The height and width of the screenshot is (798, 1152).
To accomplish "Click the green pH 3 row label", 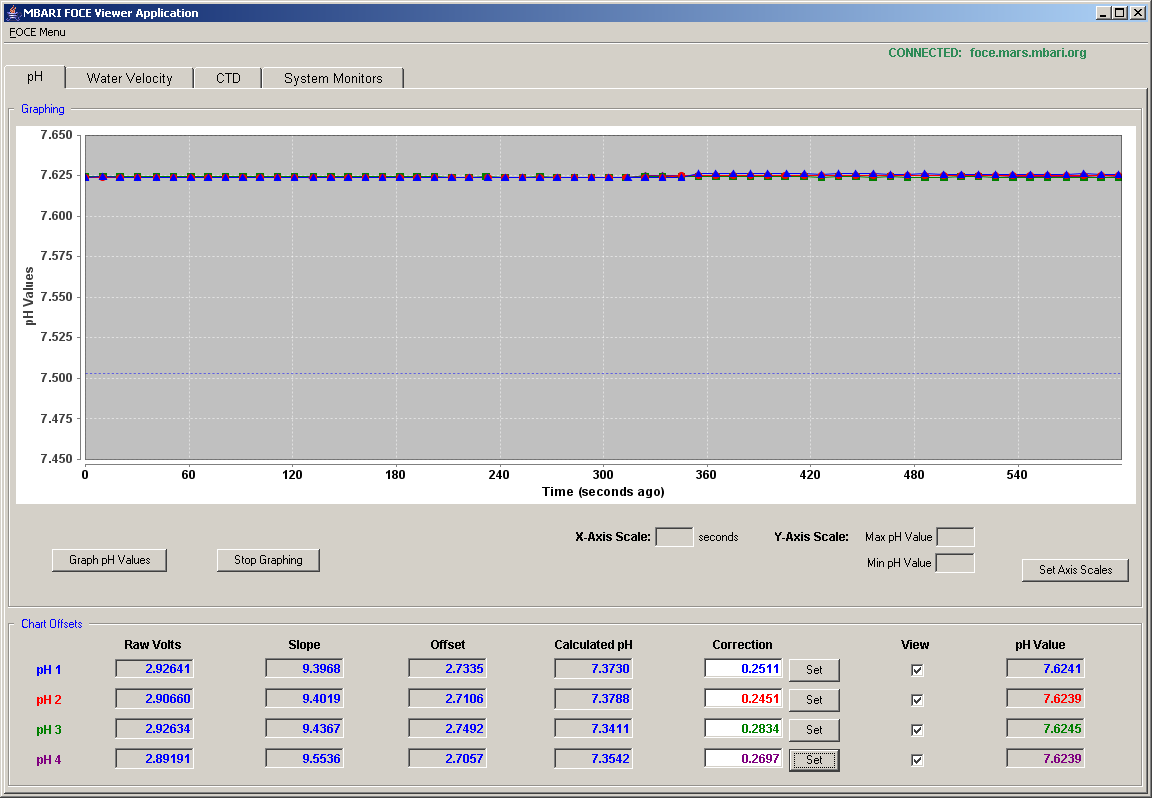I will pos(48,730).
